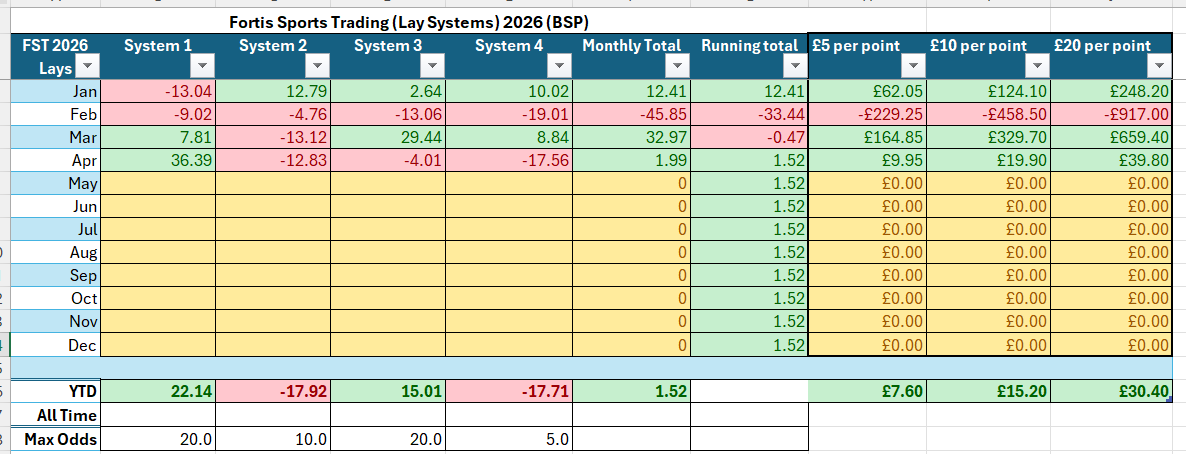Select the Nov row label cell

(56, 321)
